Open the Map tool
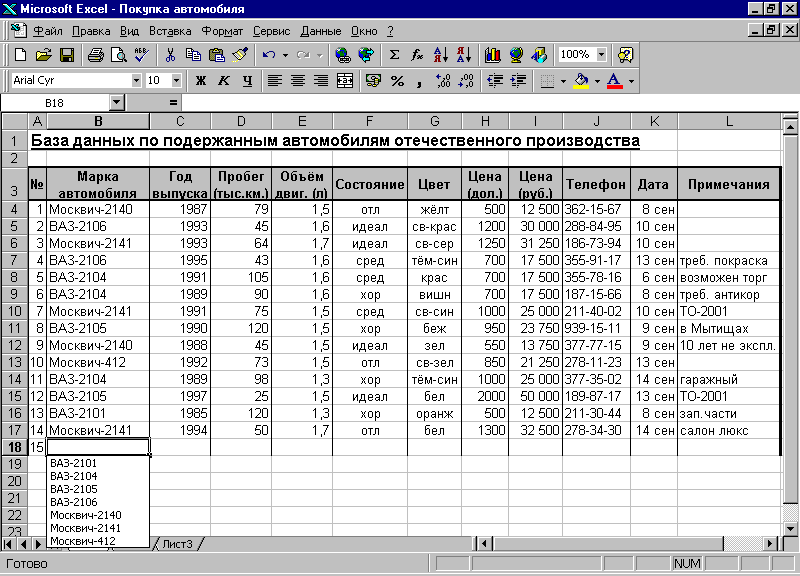 [x=516, y=55]
